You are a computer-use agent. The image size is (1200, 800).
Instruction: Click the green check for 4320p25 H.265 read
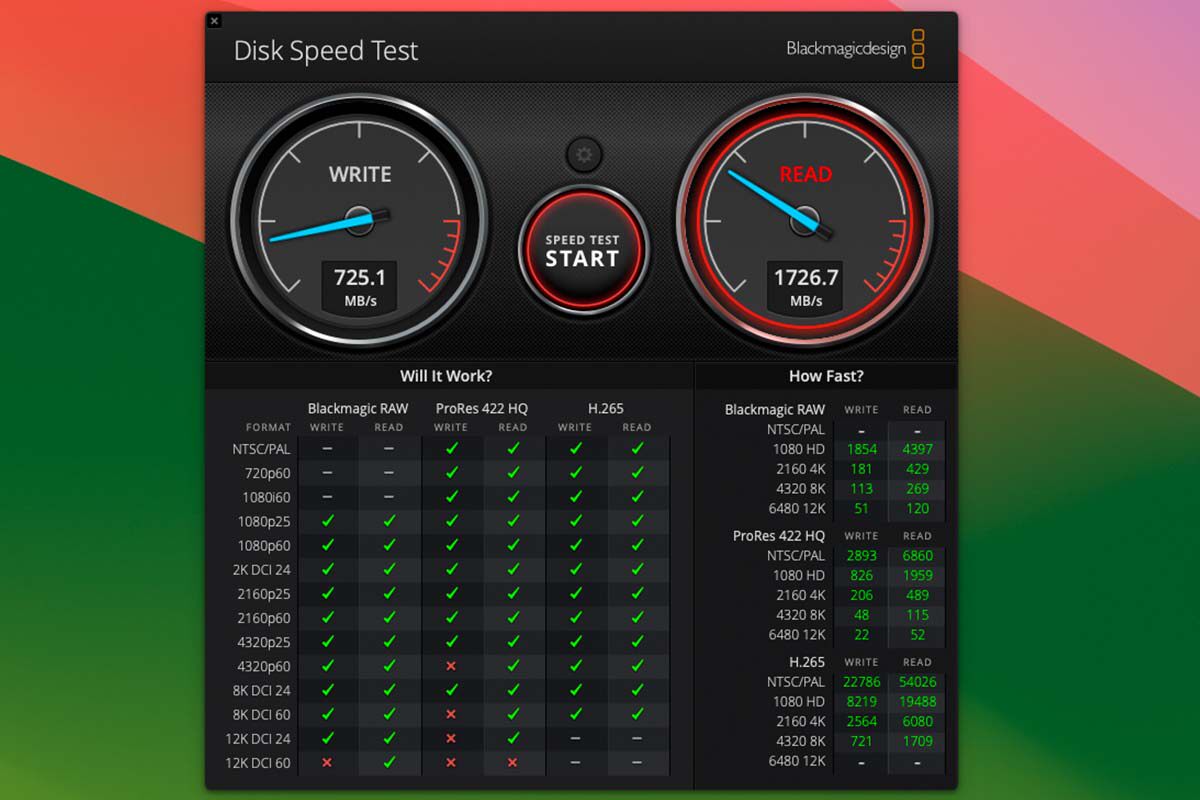pyautogui.click(x=637, y=642)
